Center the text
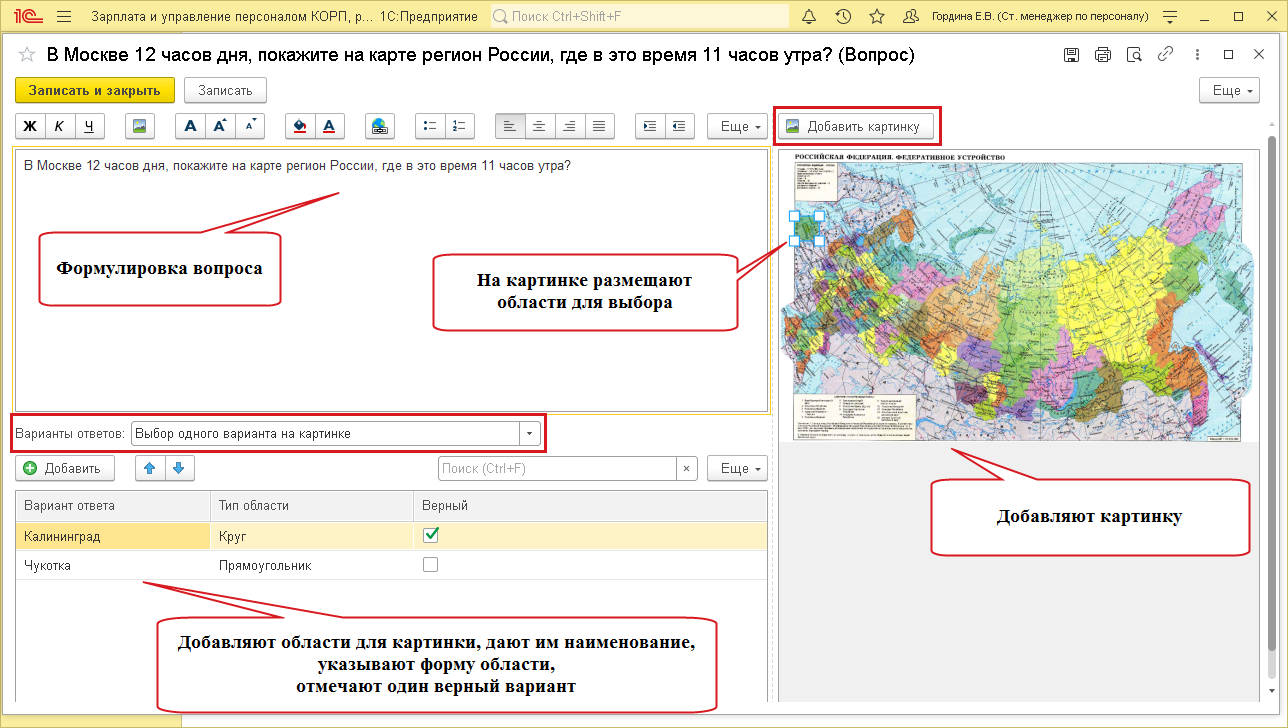 tap(540, 126)
